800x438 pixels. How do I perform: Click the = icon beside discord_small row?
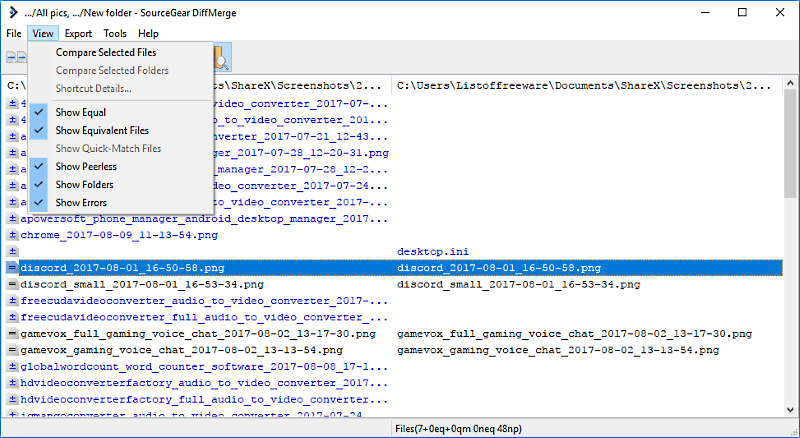13,284
